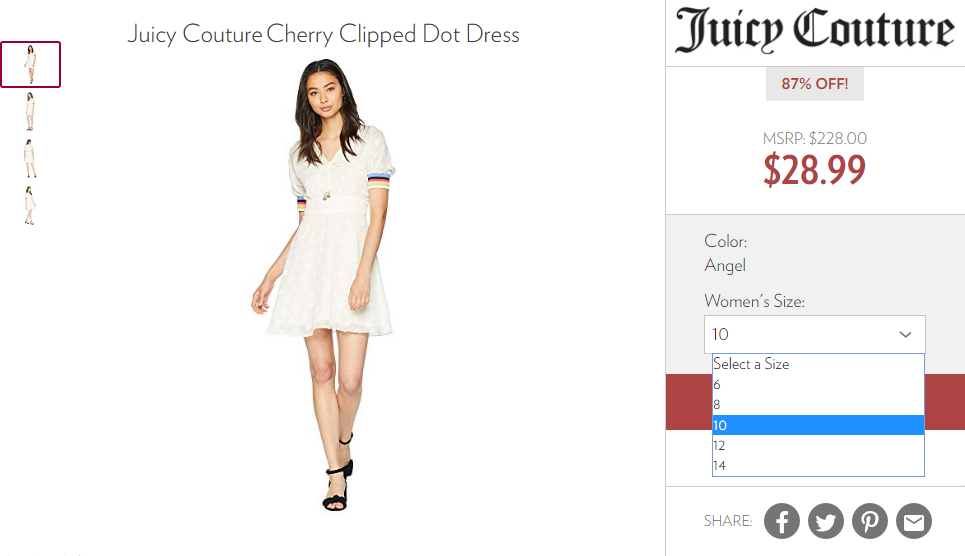Click the Juicy Couture Cherry Clipped Dot Dress title
Viewport: 965px width, 556px height.
click(x=323, y=34)
